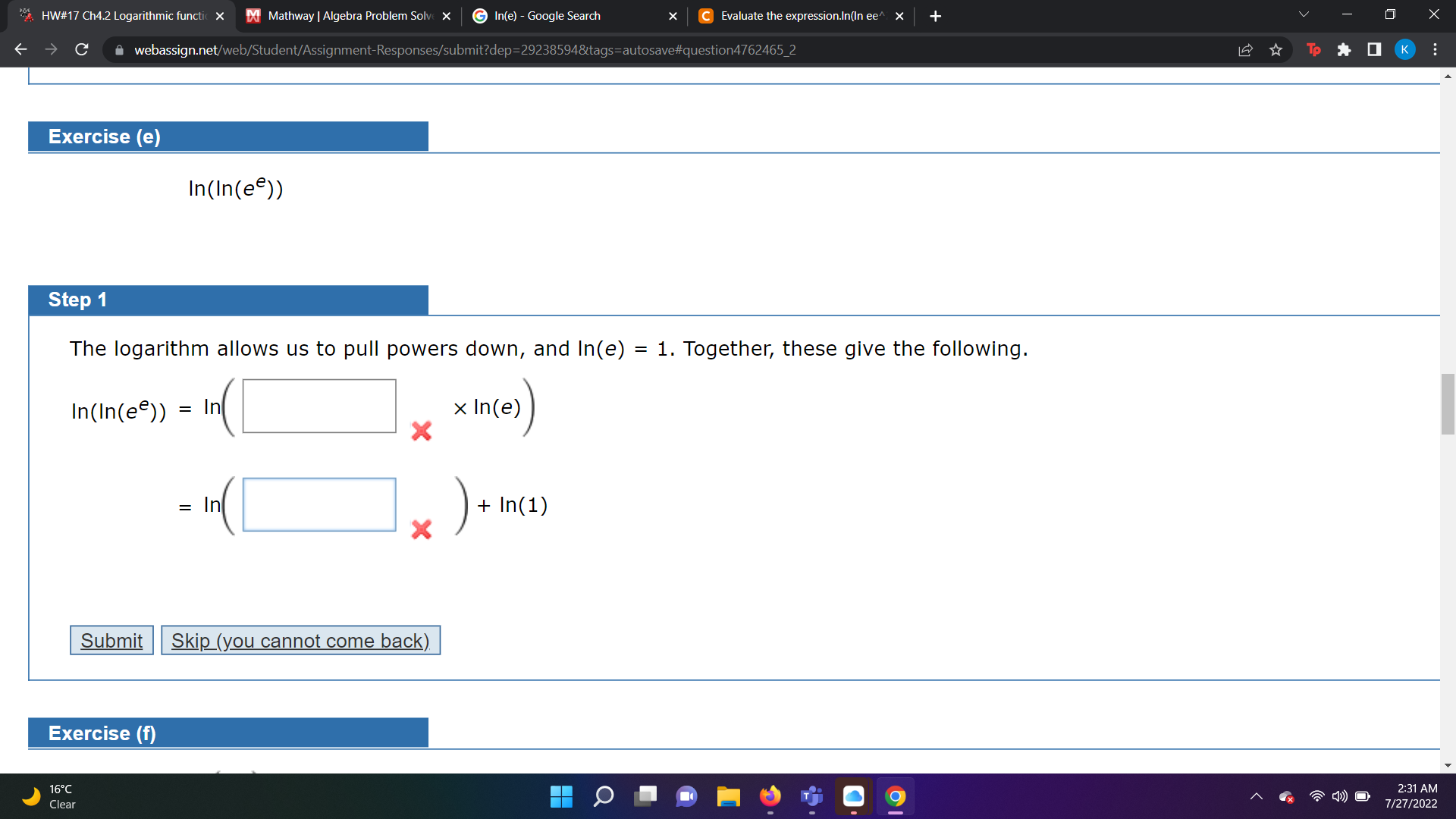Submit the Step 1 answer

coord(111,640)
